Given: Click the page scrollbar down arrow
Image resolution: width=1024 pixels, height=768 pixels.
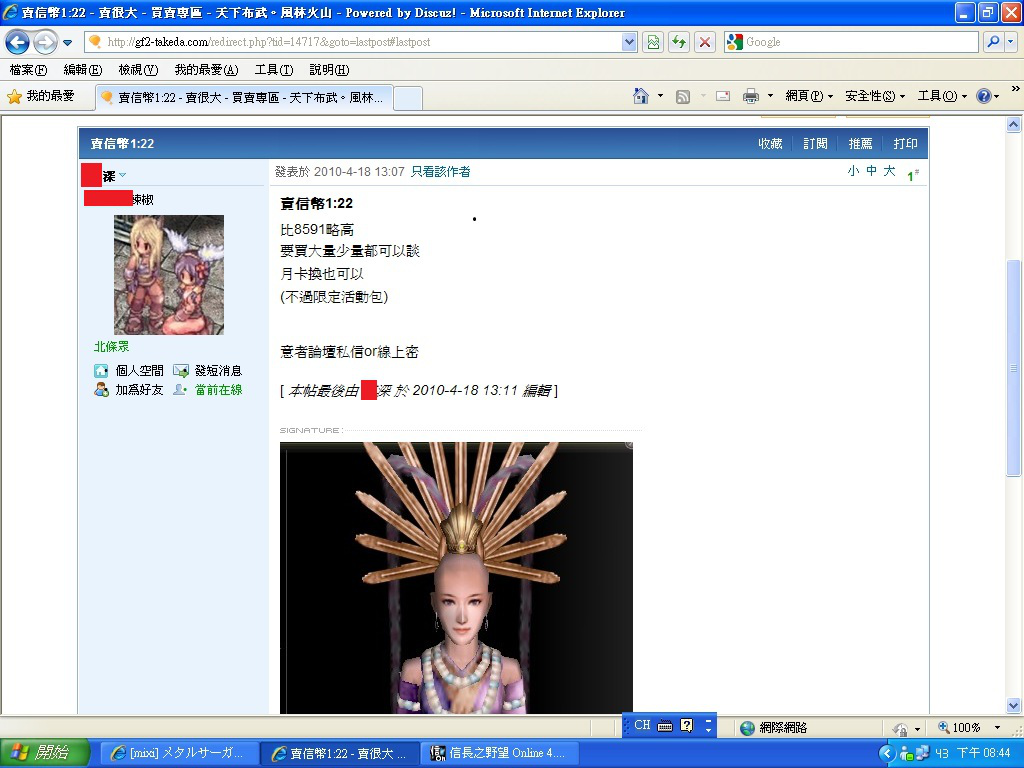Looking at the screenshot, I should pyautogui.click(x=1014, y=705).
